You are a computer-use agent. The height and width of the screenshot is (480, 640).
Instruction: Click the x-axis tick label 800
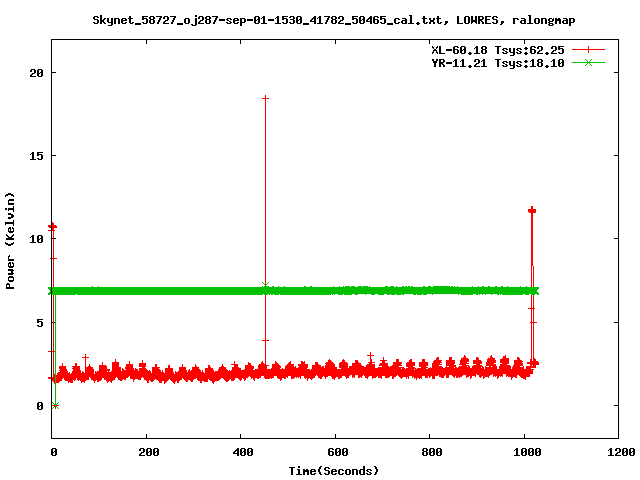[432, 452]
